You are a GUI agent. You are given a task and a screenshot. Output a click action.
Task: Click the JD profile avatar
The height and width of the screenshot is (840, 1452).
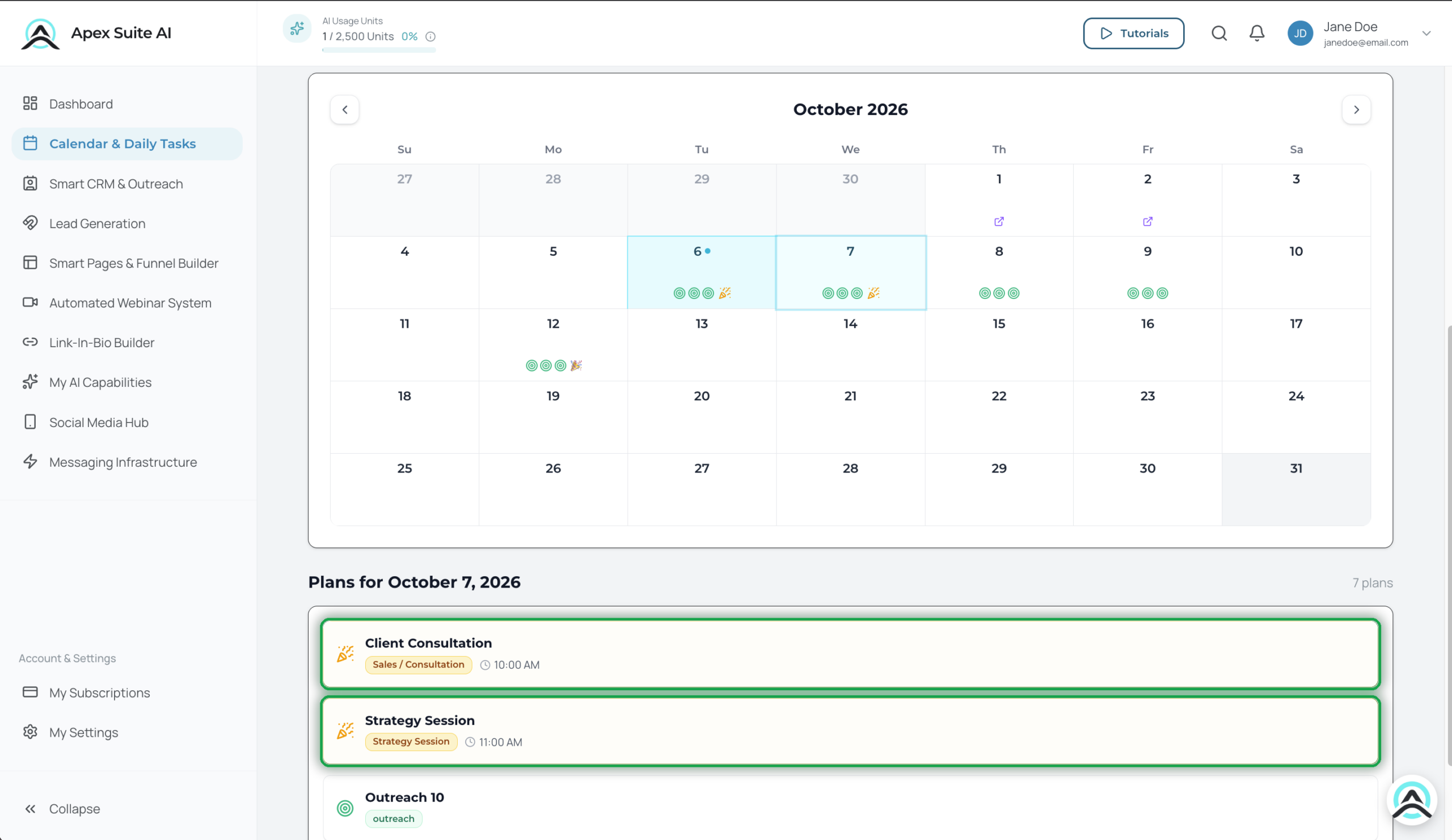coord(1300,33)
